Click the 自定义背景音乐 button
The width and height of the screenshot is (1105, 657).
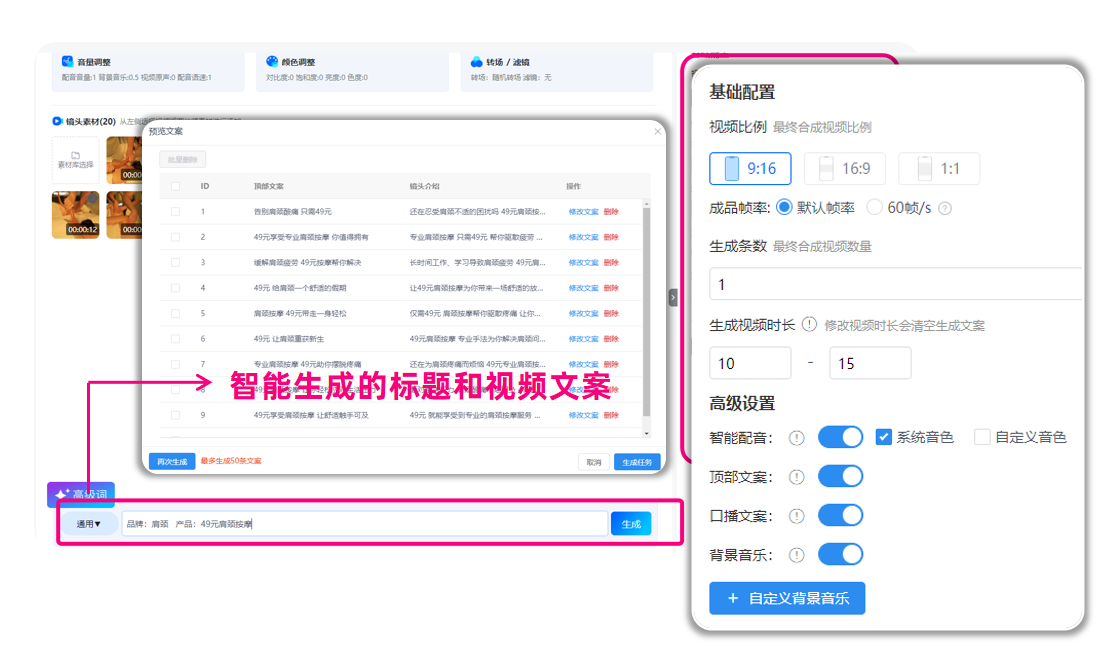tap(787, 598)
